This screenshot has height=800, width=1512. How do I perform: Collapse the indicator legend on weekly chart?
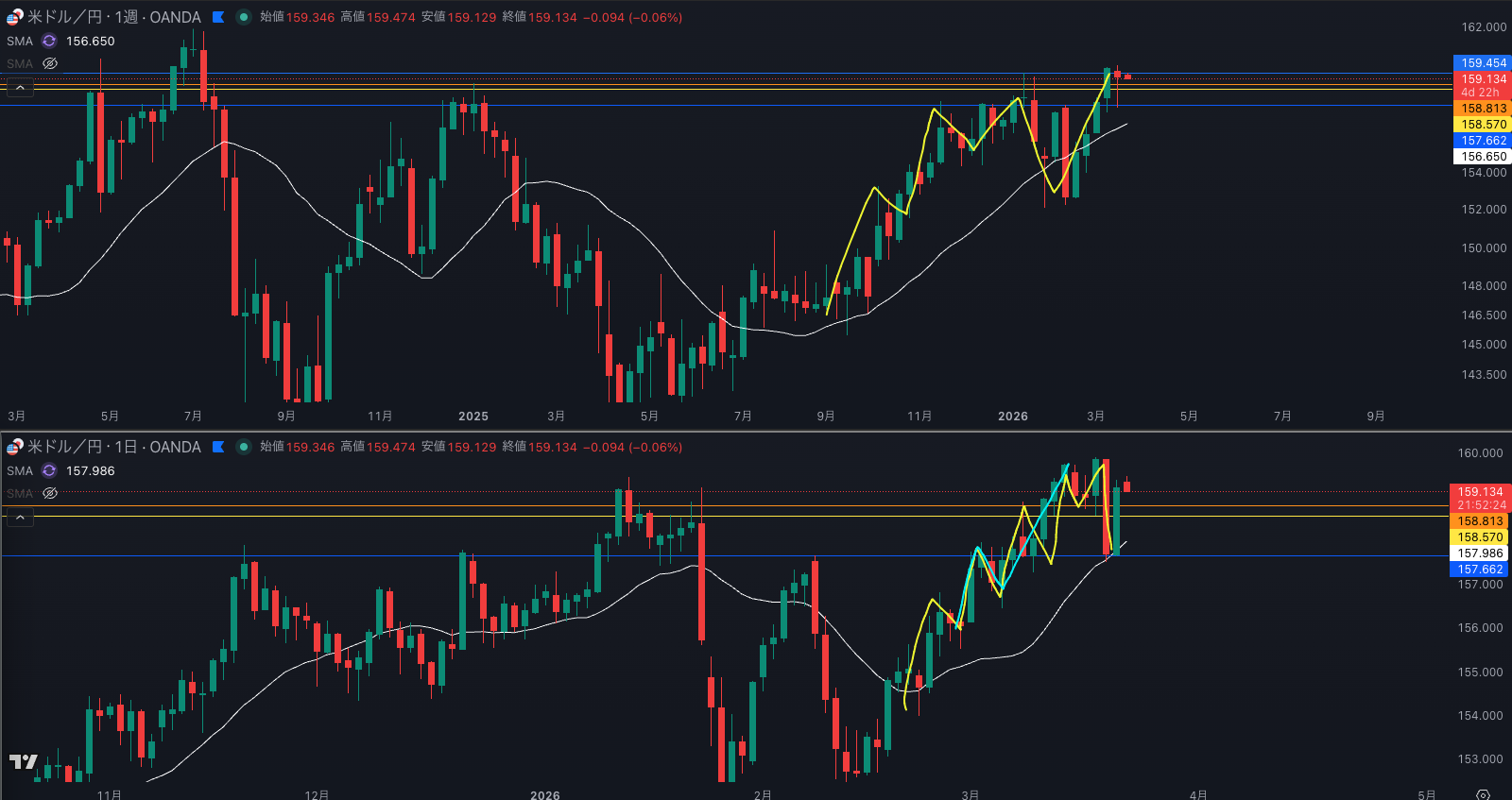(x=20, y=88)
